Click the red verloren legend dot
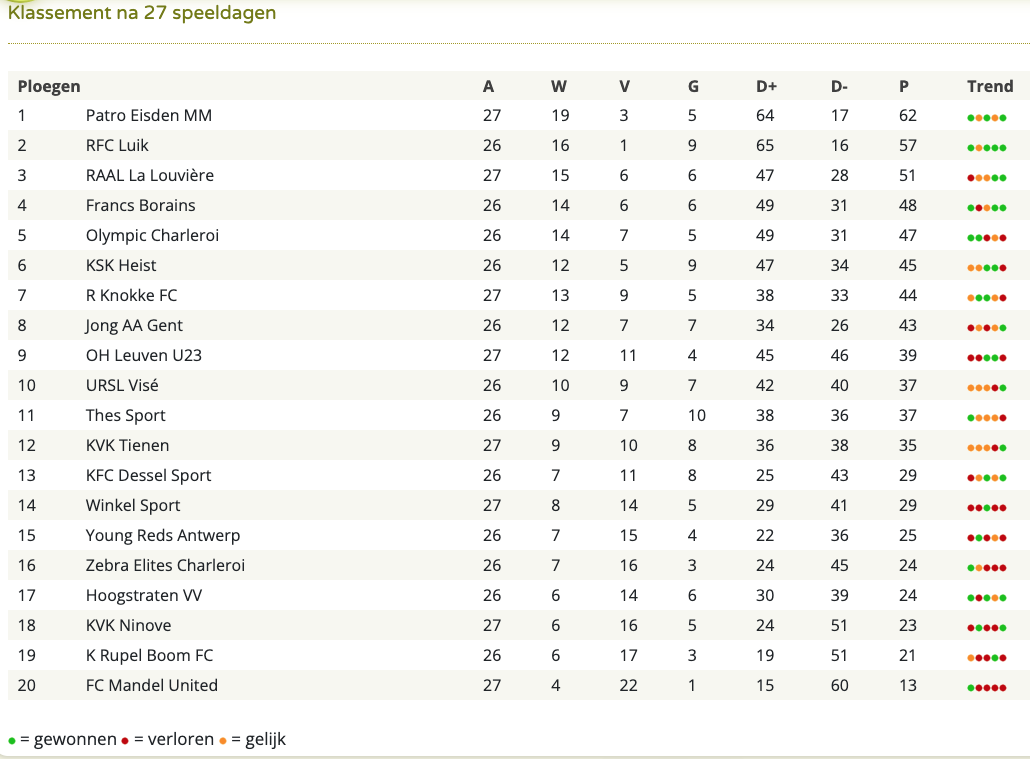 coord(125,741)
